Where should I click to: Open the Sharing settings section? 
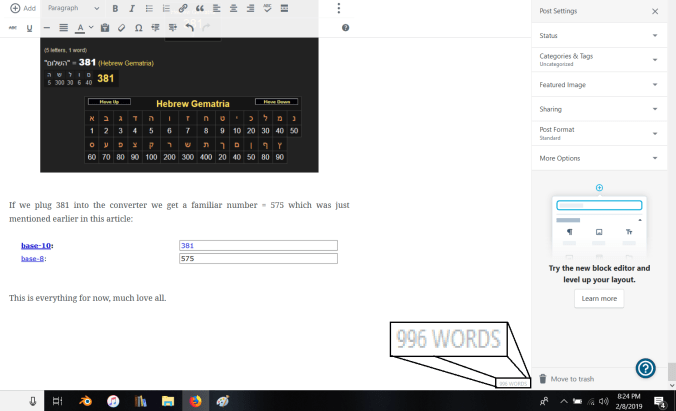coord(598,109)
